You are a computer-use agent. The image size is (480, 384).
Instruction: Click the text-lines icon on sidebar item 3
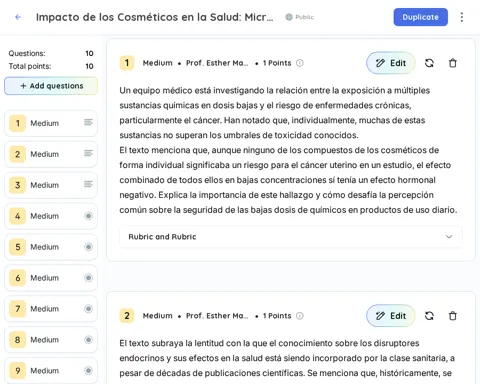click(88, 184)
